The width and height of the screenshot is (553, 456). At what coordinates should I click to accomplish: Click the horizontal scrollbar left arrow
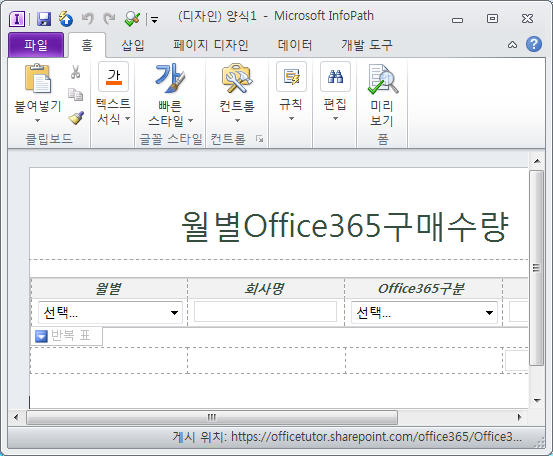[16, 417]
